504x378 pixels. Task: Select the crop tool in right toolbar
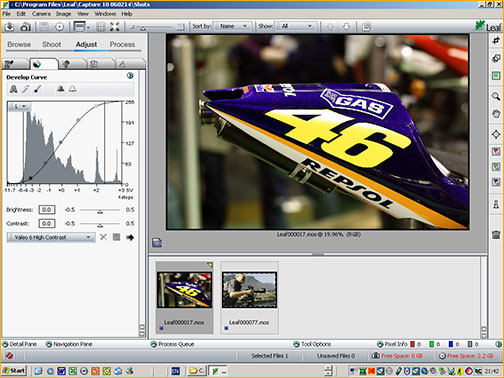(496, 40)
